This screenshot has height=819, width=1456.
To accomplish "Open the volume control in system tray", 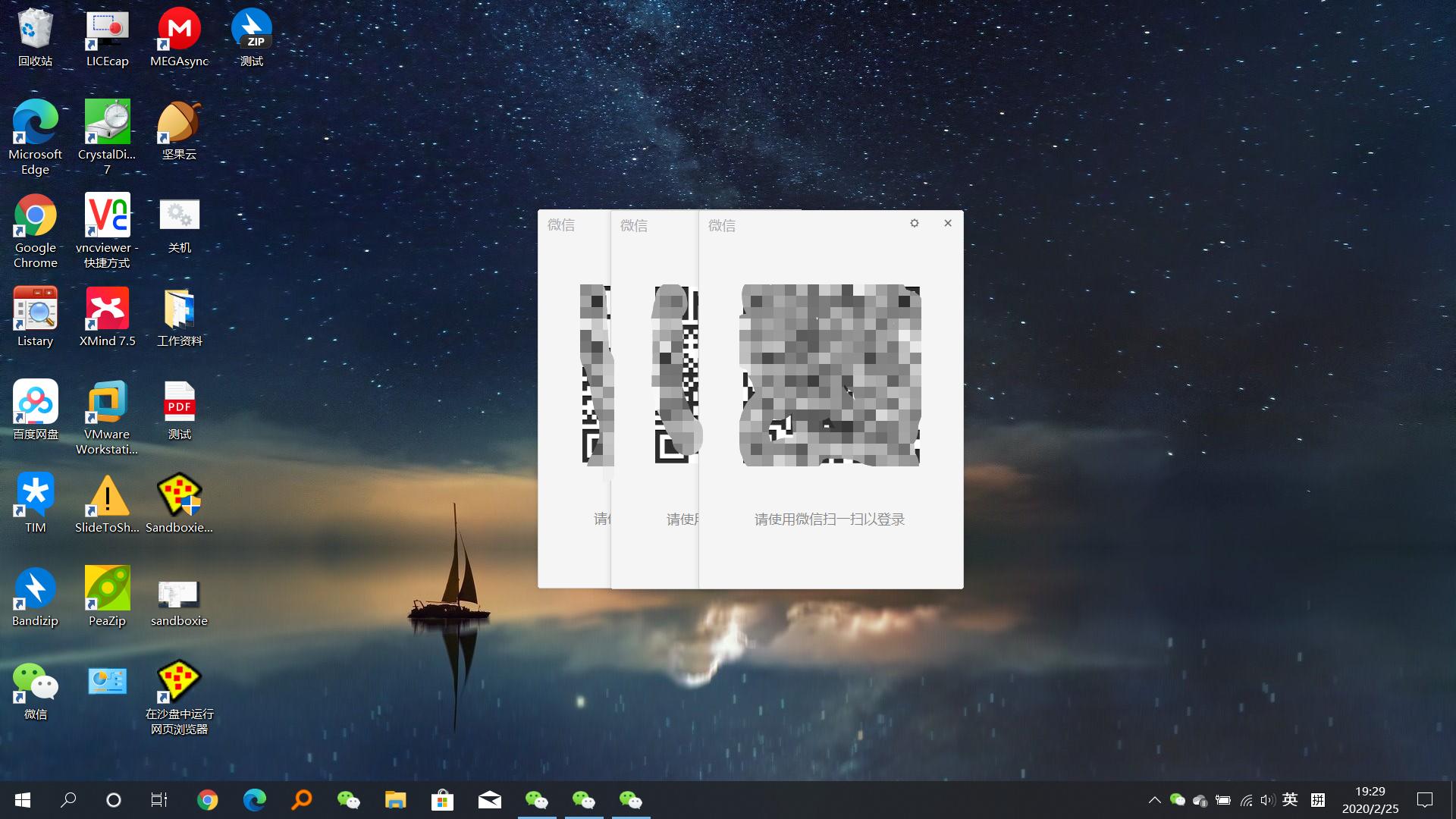I will [1267, 800].
